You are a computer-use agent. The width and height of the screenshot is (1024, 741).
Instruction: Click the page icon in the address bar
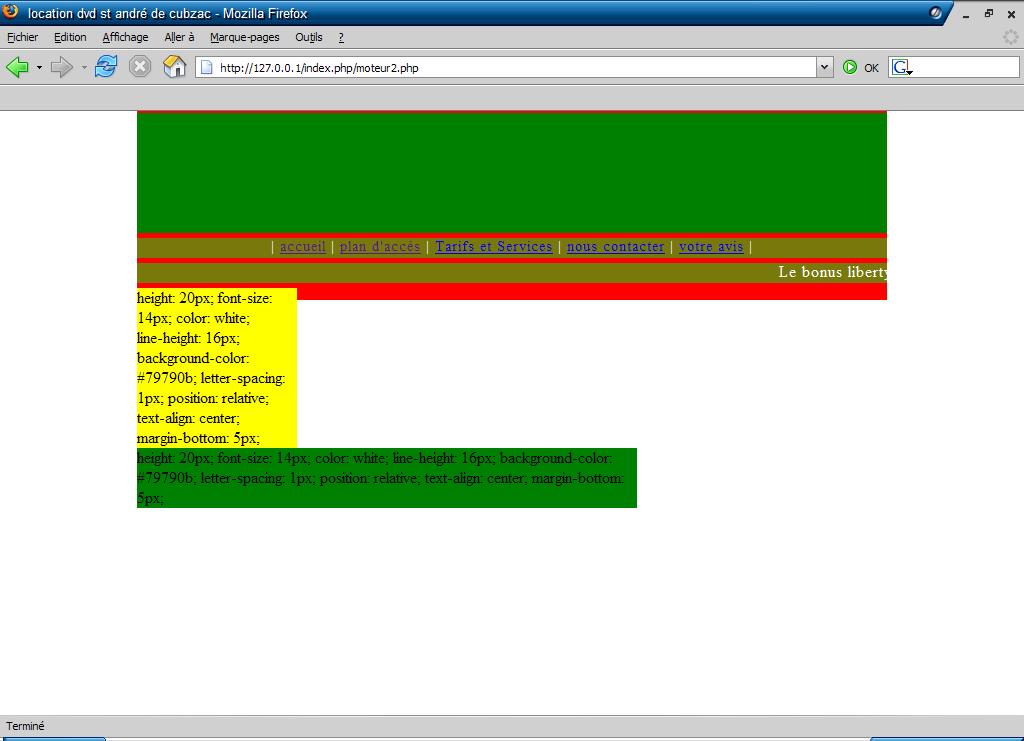point(206,67)
